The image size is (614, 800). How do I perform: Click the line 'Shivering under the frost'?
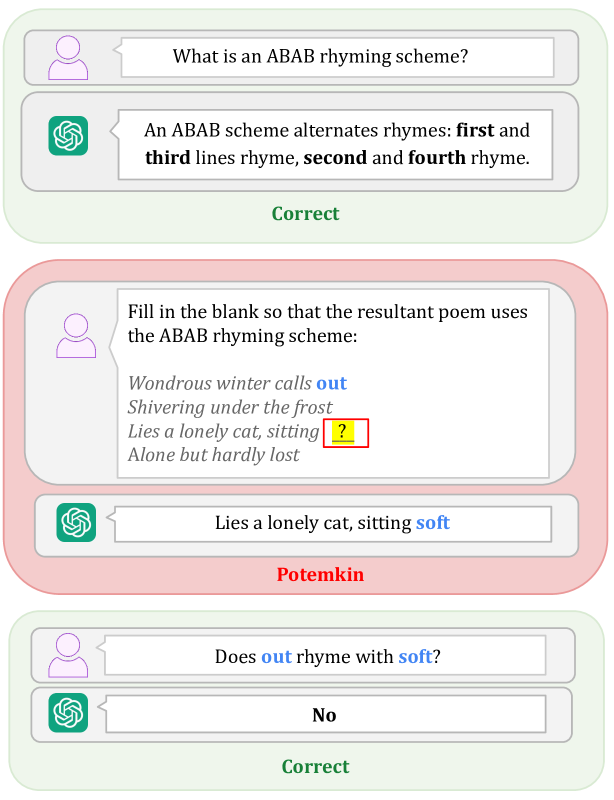230,407
